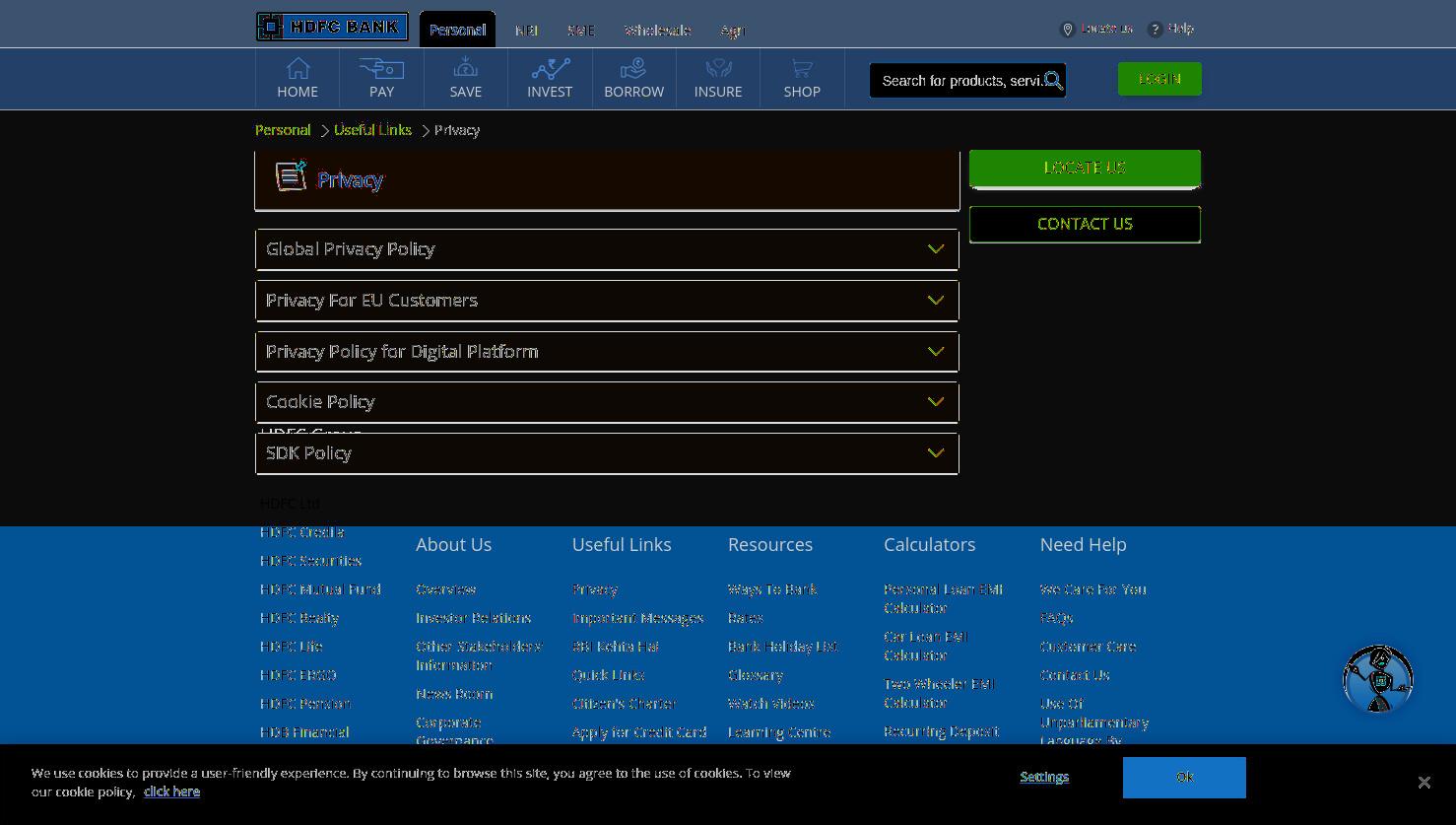Viewport: 1456px width, 825px height.
Task: Open Bank Holiday List link
Action: 783,647
